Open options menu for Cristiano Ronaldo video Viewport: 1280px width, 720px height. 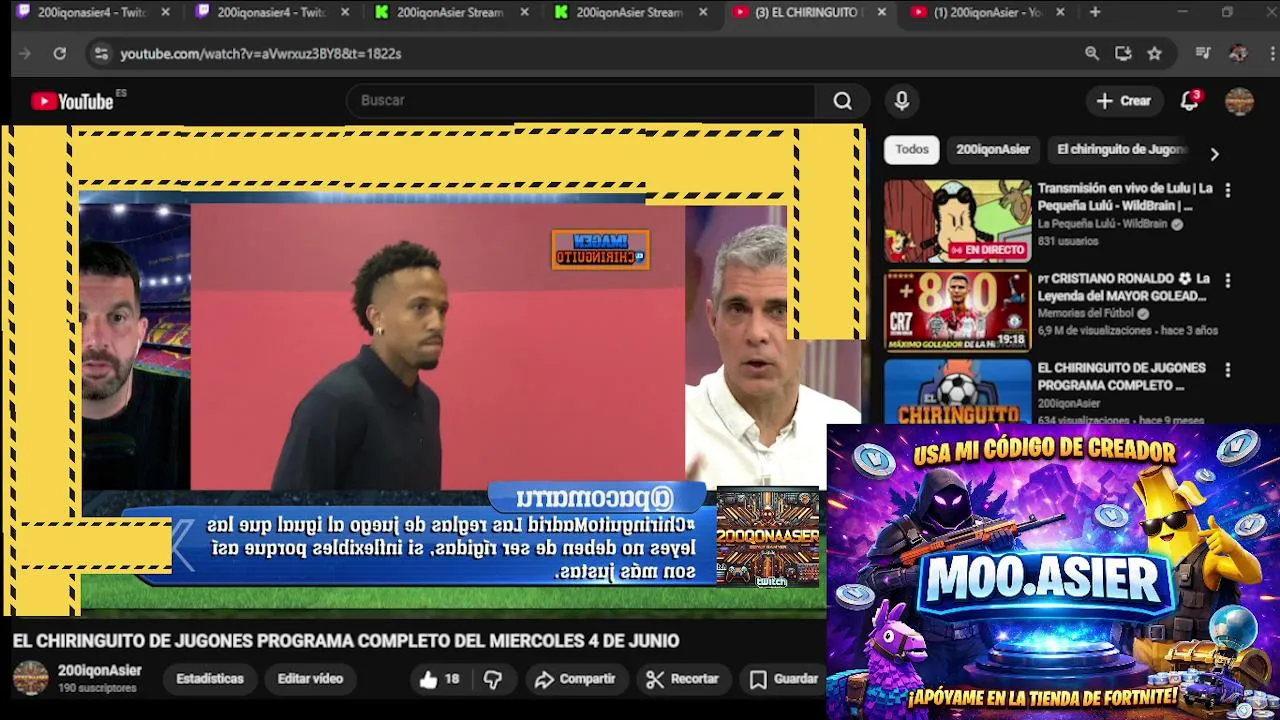(x=1228, y=280)
